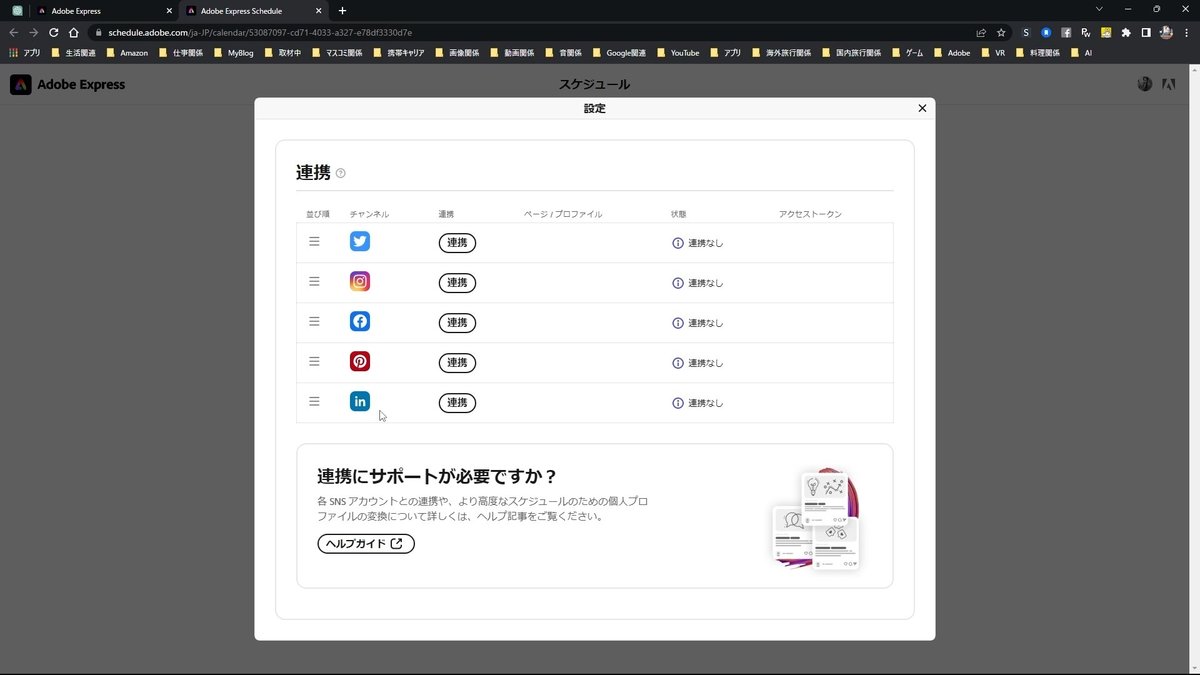Click the 連携 button in the Facebook row
Viewport: 1200px width, 675px height.
[x=457, y=323]
